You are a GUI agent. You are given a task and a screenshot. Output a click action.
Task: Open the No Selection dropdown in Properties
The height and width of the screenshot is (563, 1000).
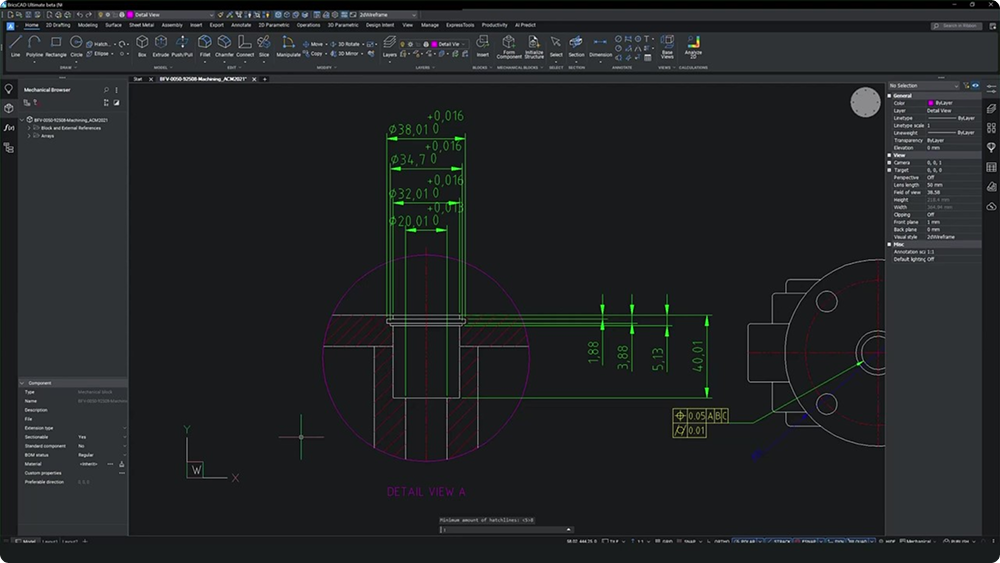point(922,86)
